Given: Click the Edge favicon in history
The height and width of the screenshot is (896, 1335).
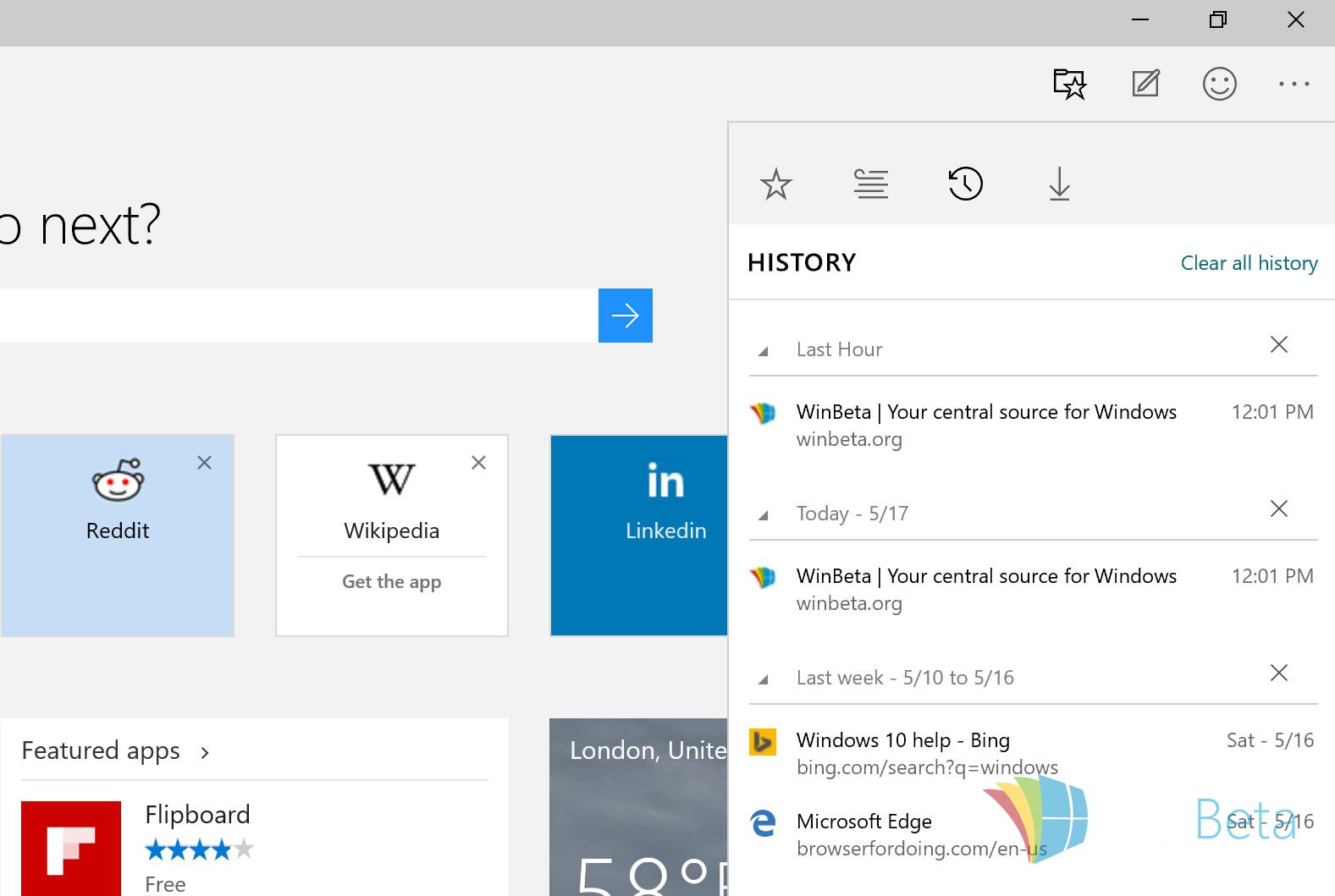Looking at the screenshot, I should pos(763,822).
